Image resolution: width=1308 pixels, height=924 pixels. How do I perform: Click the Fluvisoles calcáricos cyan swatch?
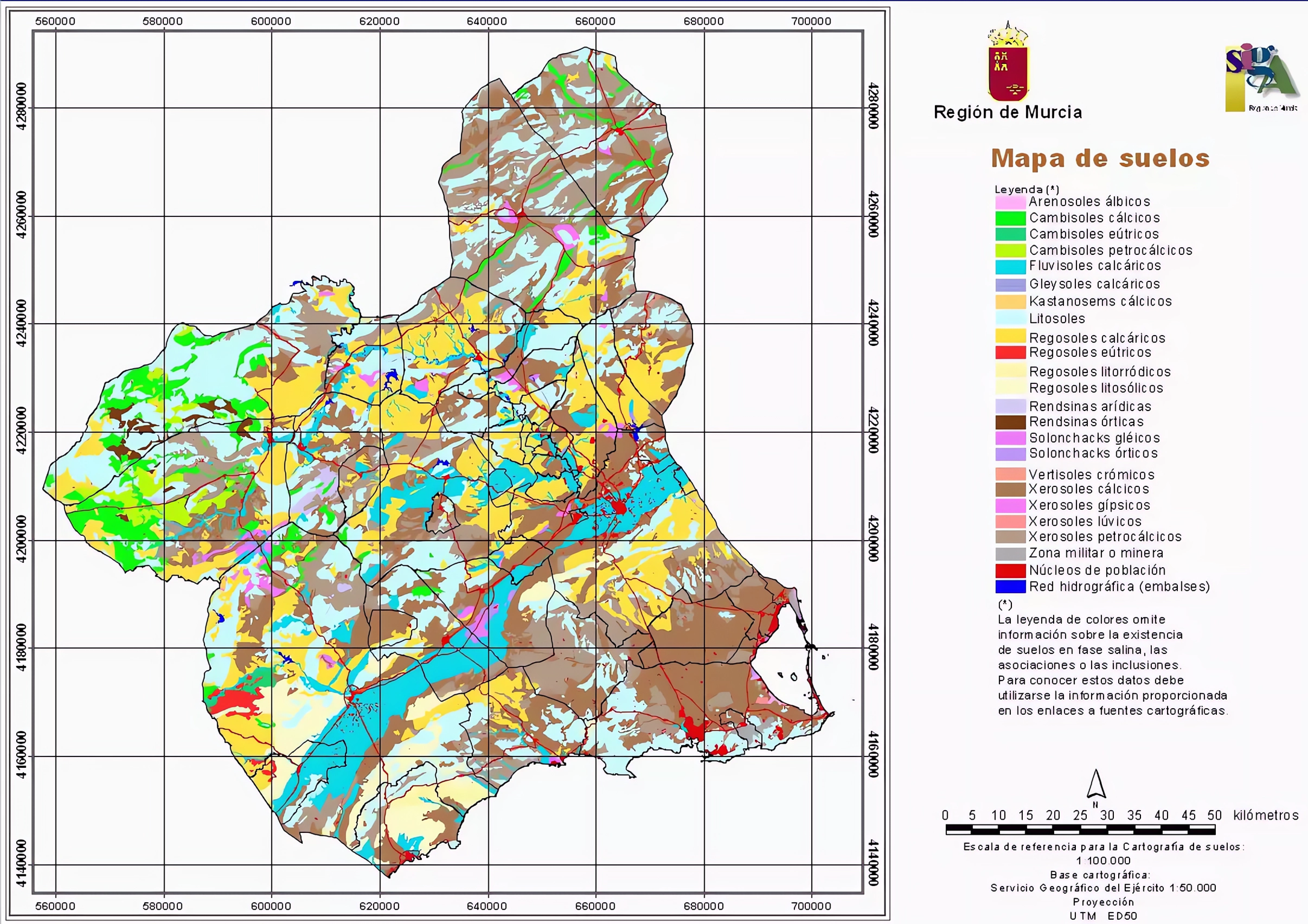pos(1010,266)
